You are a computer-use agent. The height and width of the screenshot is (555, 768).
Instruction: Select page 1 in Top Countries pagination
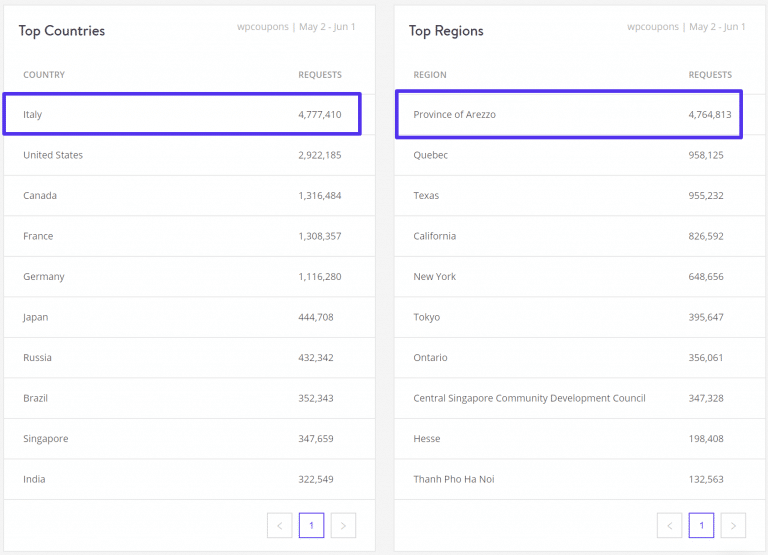point(311,525)
